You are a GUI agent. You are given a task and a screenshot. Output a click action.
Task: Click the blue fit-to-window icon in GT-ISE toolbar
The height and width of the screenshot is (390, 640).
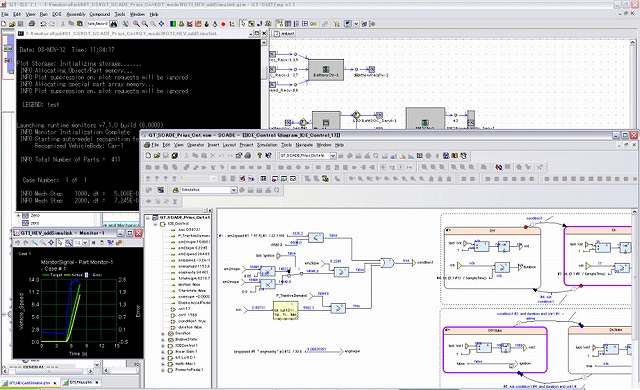coord(162,24)
